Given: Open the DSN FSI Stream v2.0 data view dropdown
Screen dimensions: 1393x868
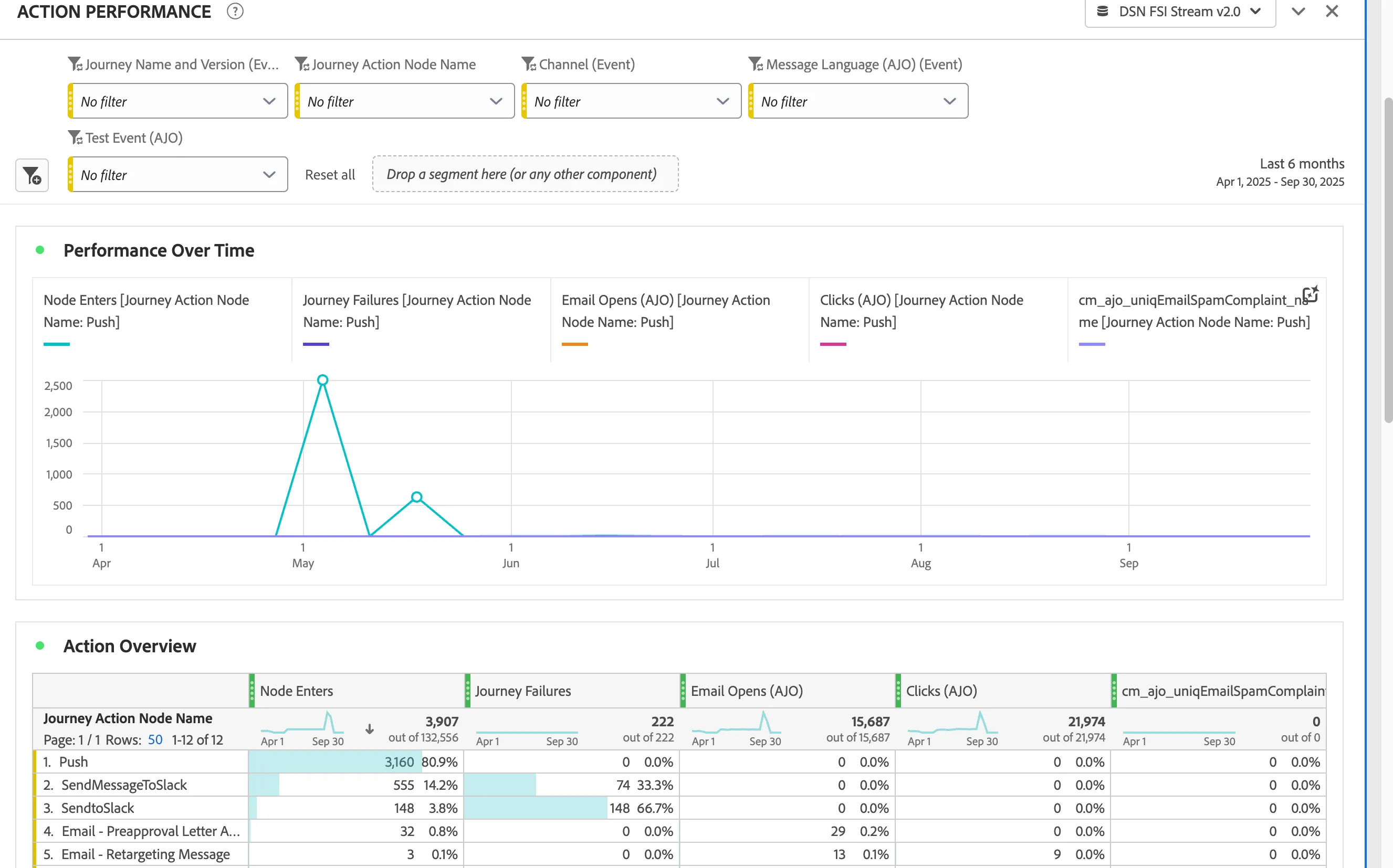Looking at the screenshot, I should pyautogui.click(x=1179, y=12).
